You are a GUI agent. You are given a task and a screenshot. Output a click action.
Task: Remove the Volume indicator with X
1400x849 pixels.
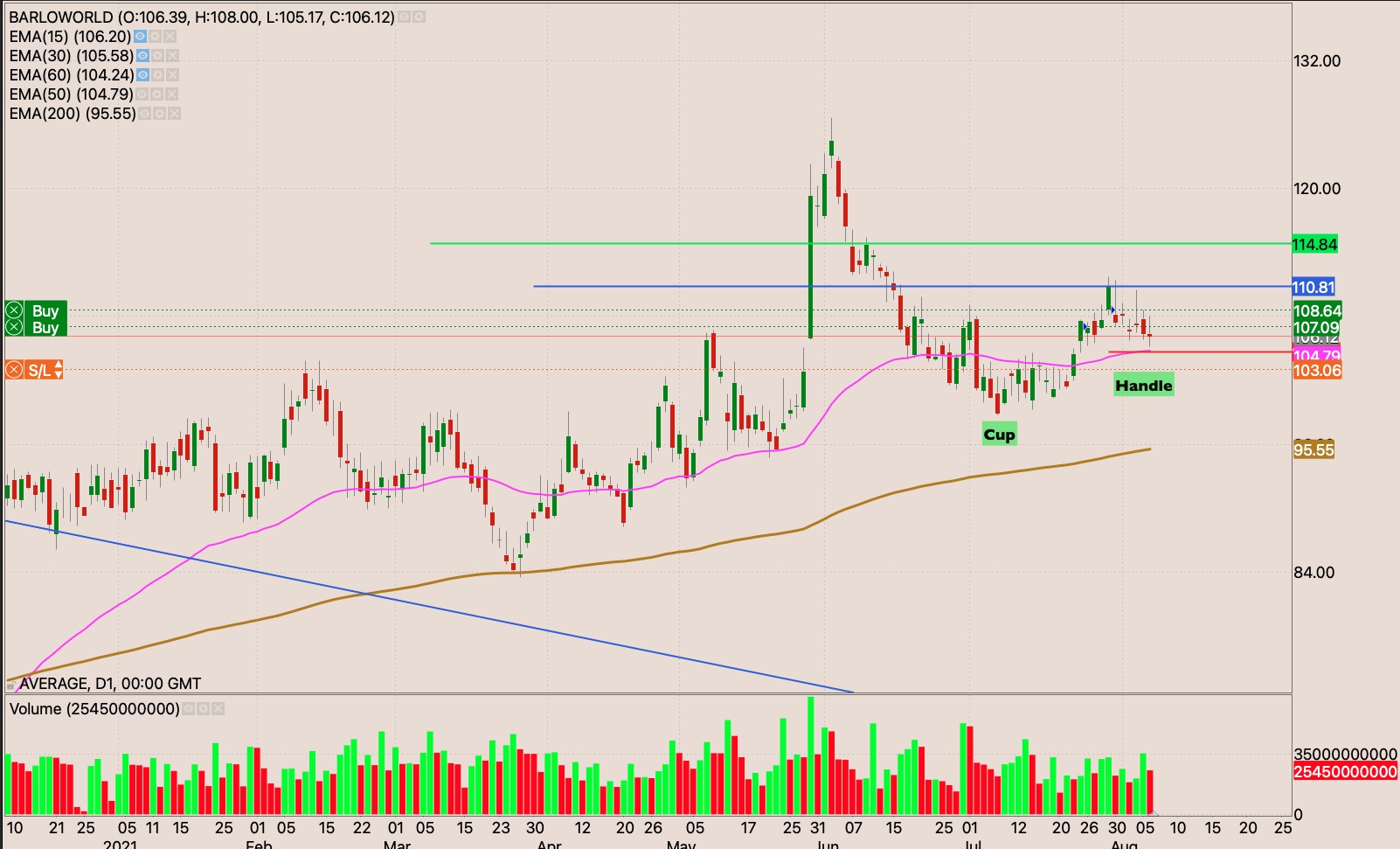pyautogui.click(x=218, y=709)
